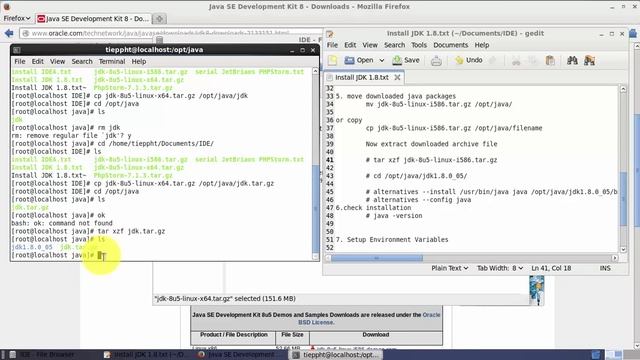Click the terminal scrollbar up arrow
This screenshot has width=640, height=360.
pyautogui.click(x=315, y=71)
